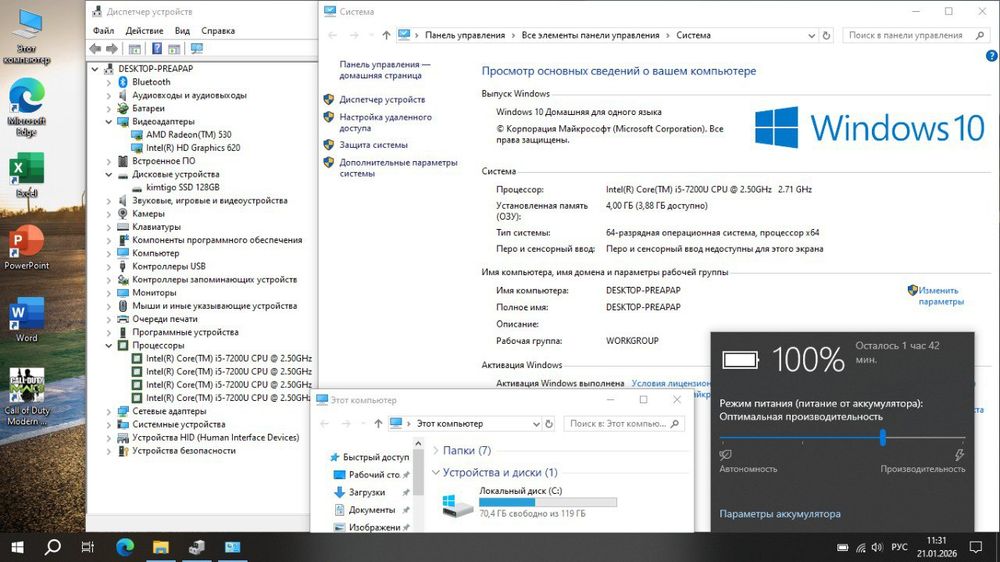The image size is (1000, 562).
Task: Click the File Explorer icon on the taskbar
Action: [x=161, y=547]
